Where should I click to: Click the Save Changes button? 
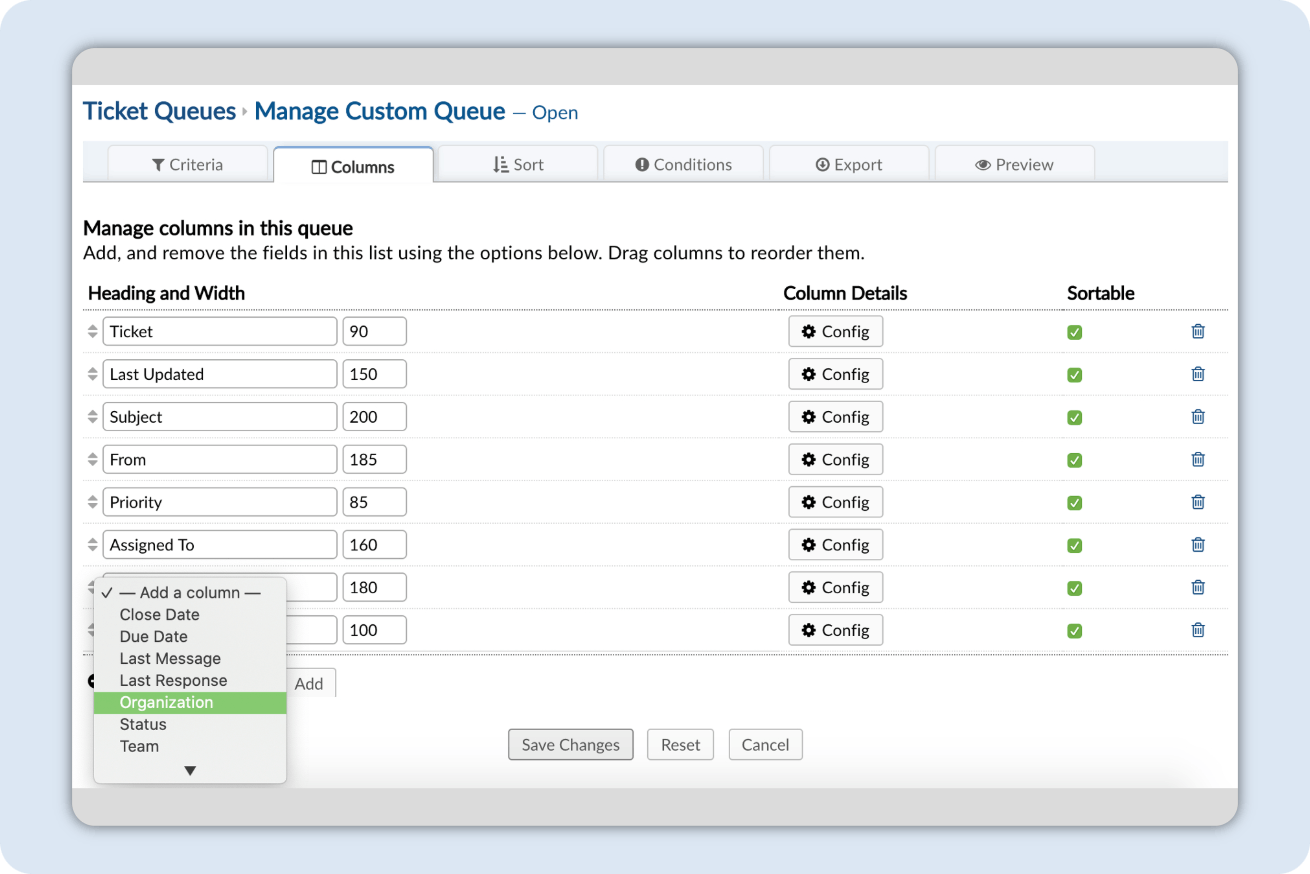coord(571,744)
